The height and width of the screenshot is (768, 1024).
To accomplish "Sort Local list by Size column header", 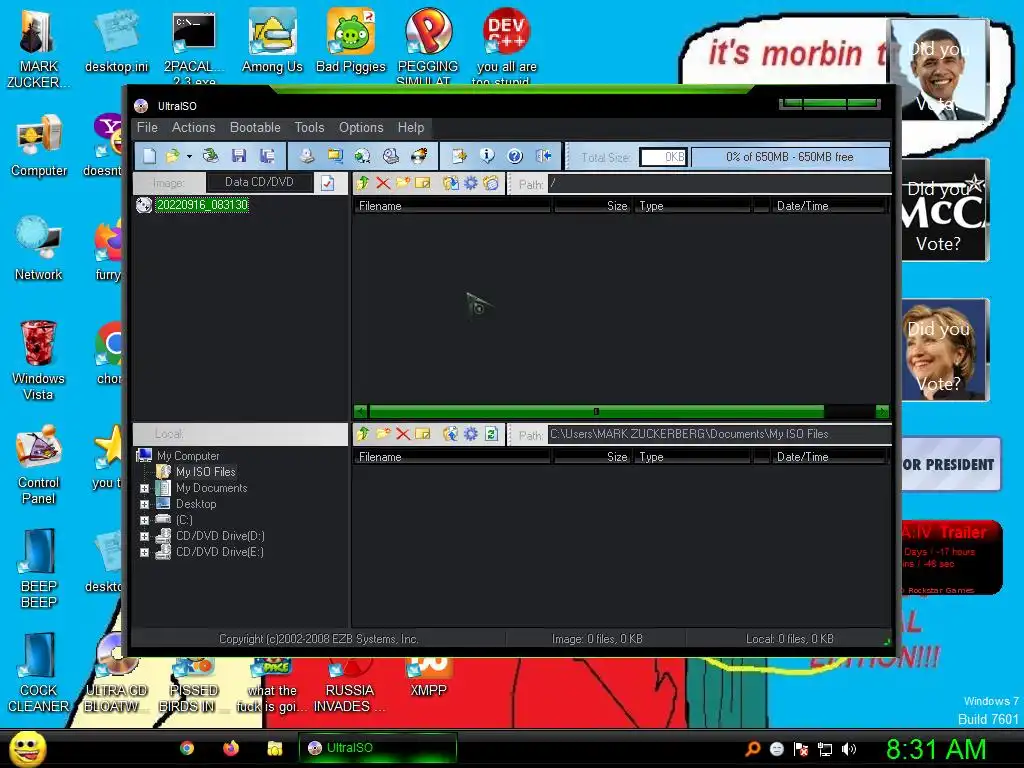I will (x=592, y=457).
